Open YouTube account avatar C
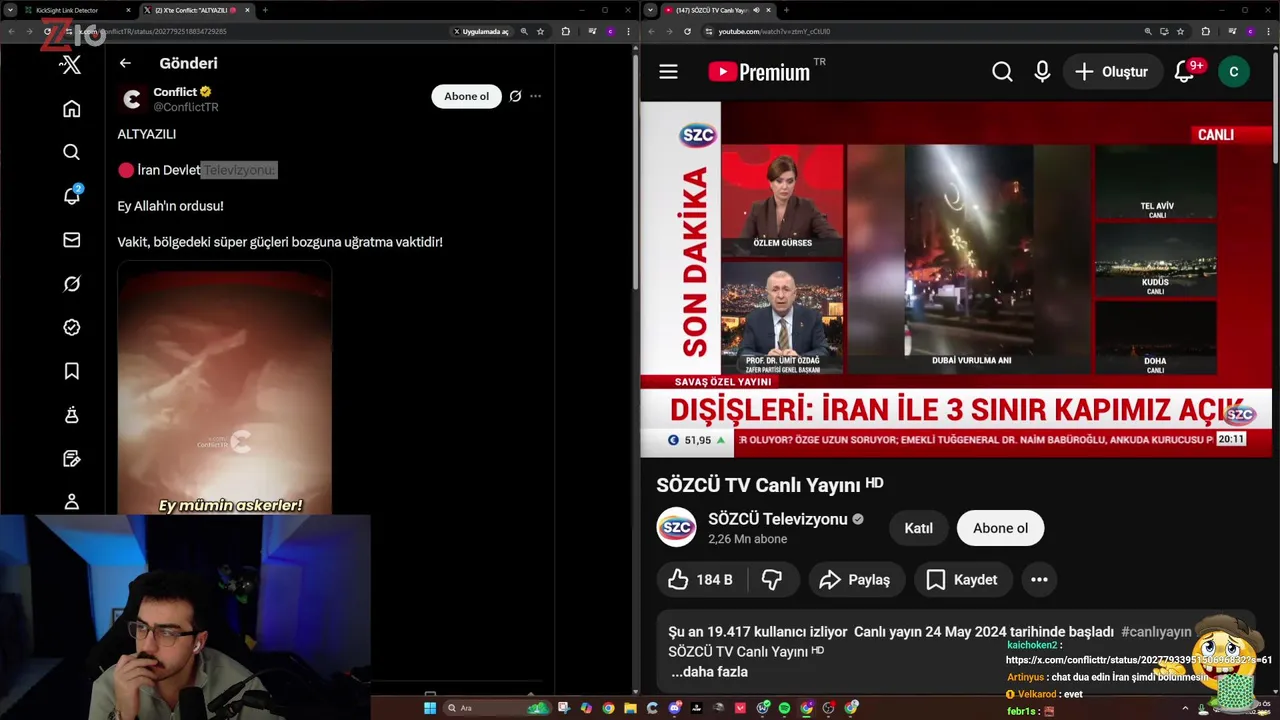Image resolution: width=1280 pixels, height=720 pixels. click(1233, 72)
